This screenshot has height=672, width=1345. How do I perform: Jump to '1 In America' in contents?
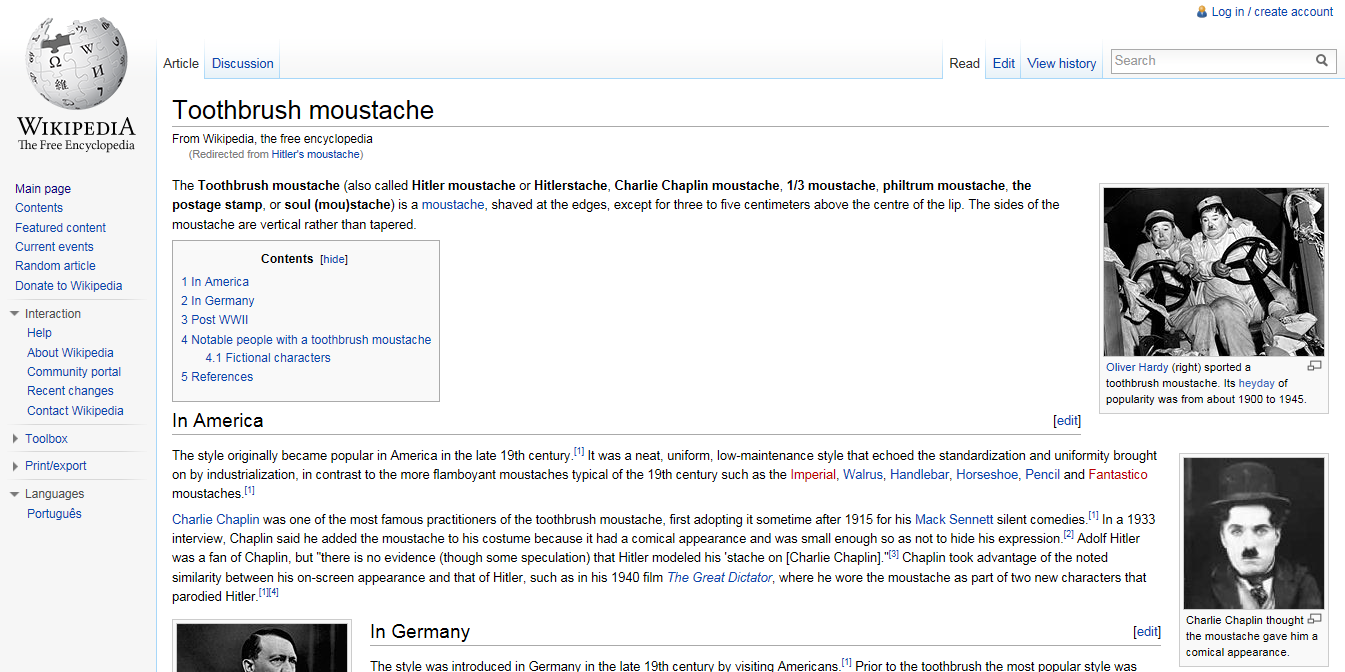tap(215, 282)
